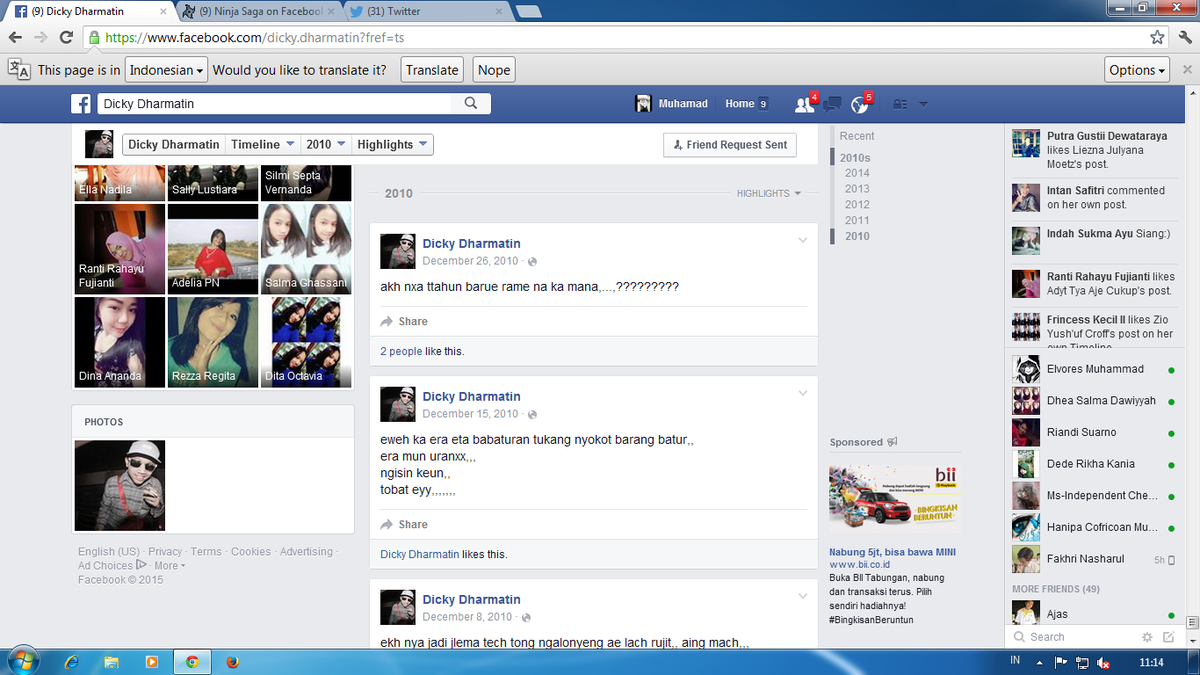Image resolution: width=1200 pixels, height=675 pixels.
Task: Open 2010 year dropdown in profile bar
Action: pyautogui.click(x=327, y=144)
